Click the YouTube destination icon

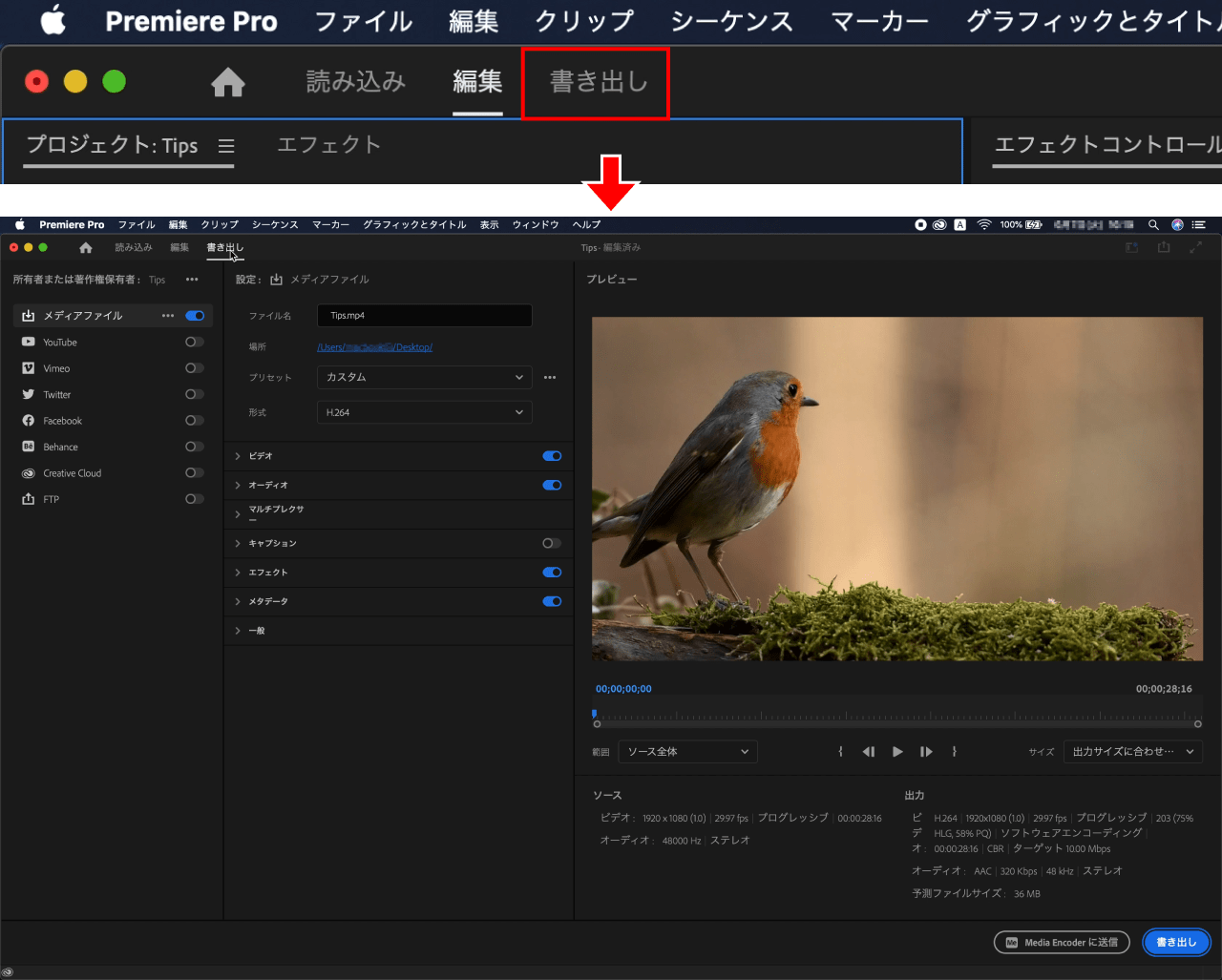(29, 342)
